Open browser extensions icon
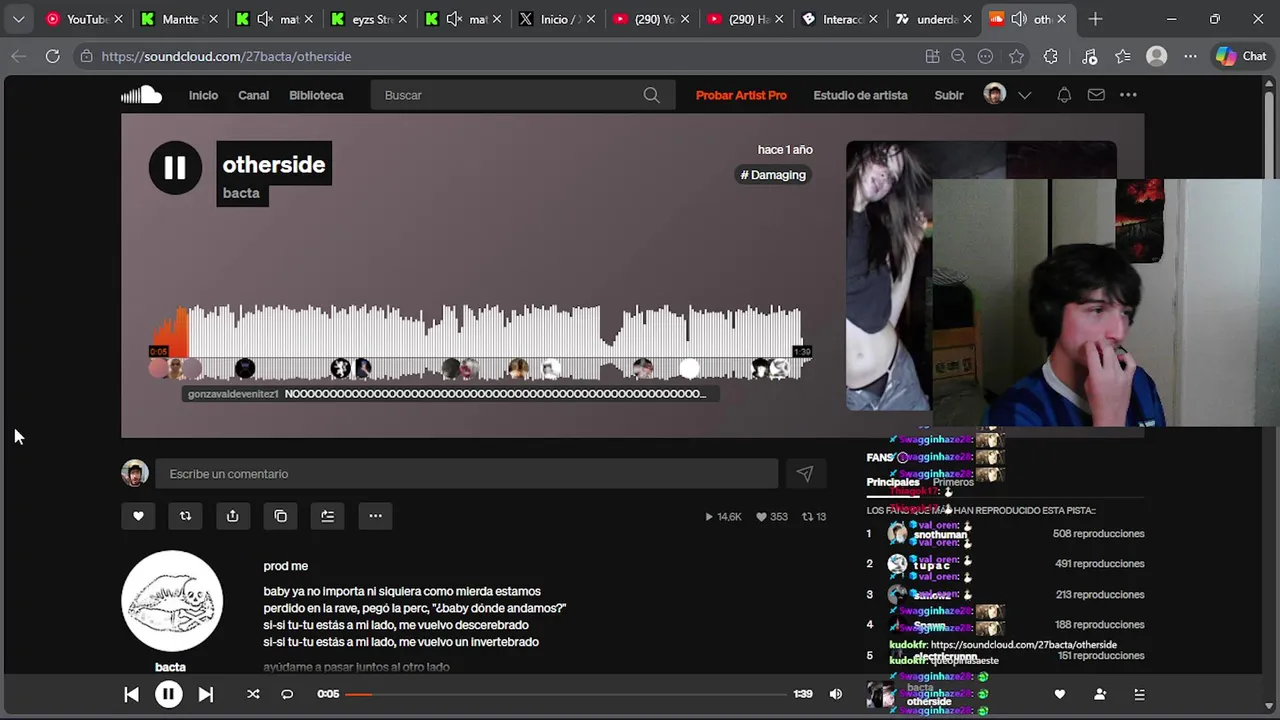This screenshot has height=720, width=1280. (x=1050, y=57)
